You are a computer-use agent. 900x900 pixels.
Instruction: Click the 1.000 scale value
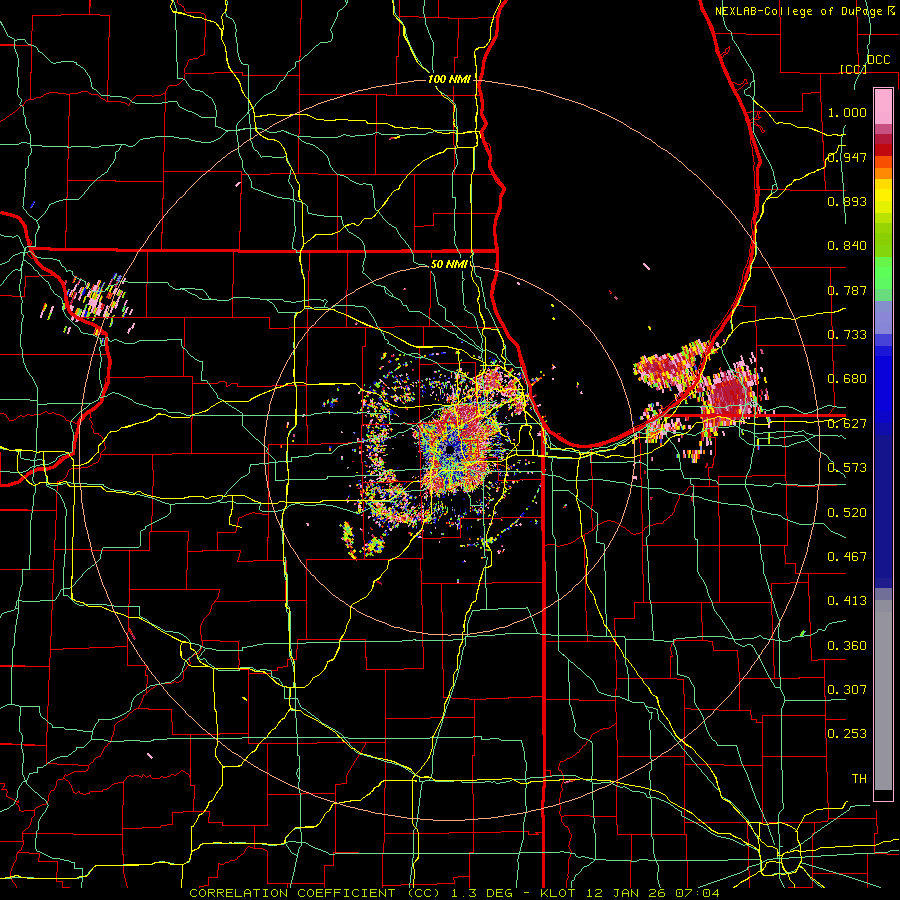coord(847,112)
